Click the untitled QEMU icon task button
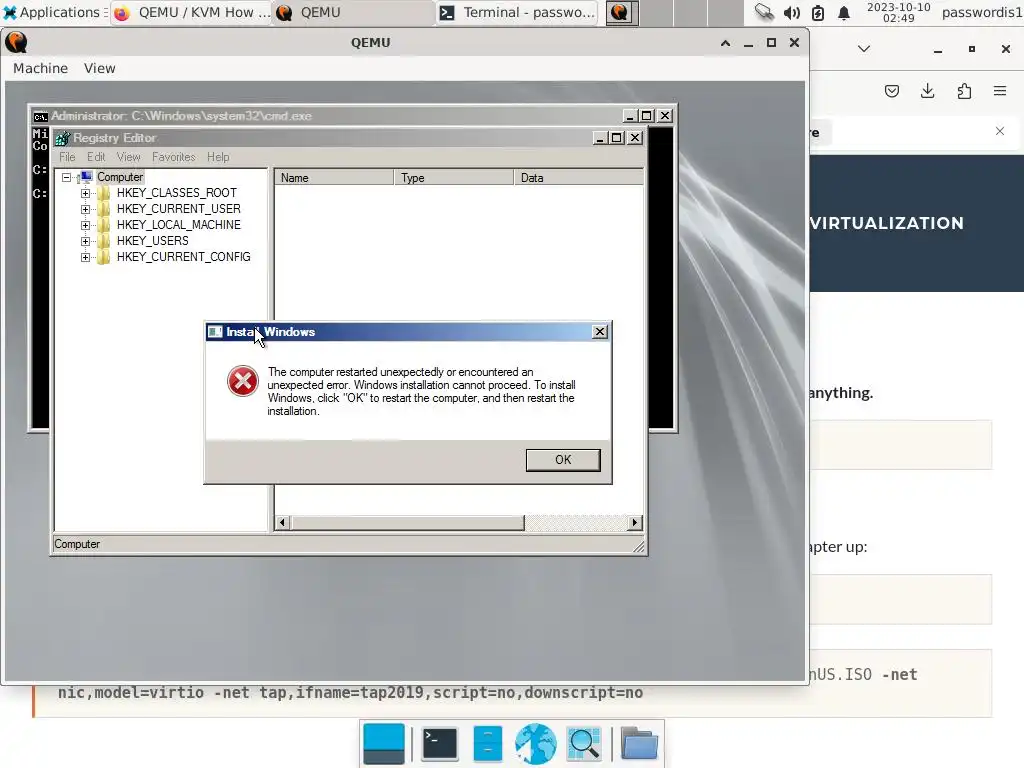Image resolution: width=1024 pixels, height=768 pixels. click(620, 12)
